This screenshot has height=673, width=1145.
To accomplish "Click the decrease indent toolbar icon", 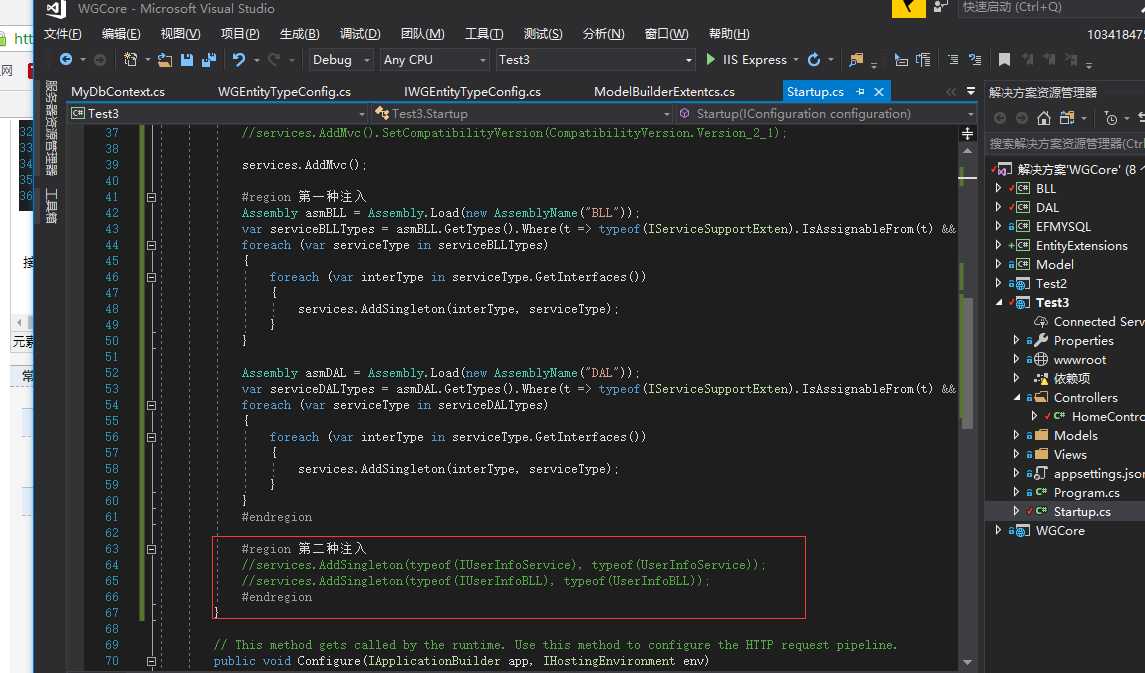I will (953, 60).
